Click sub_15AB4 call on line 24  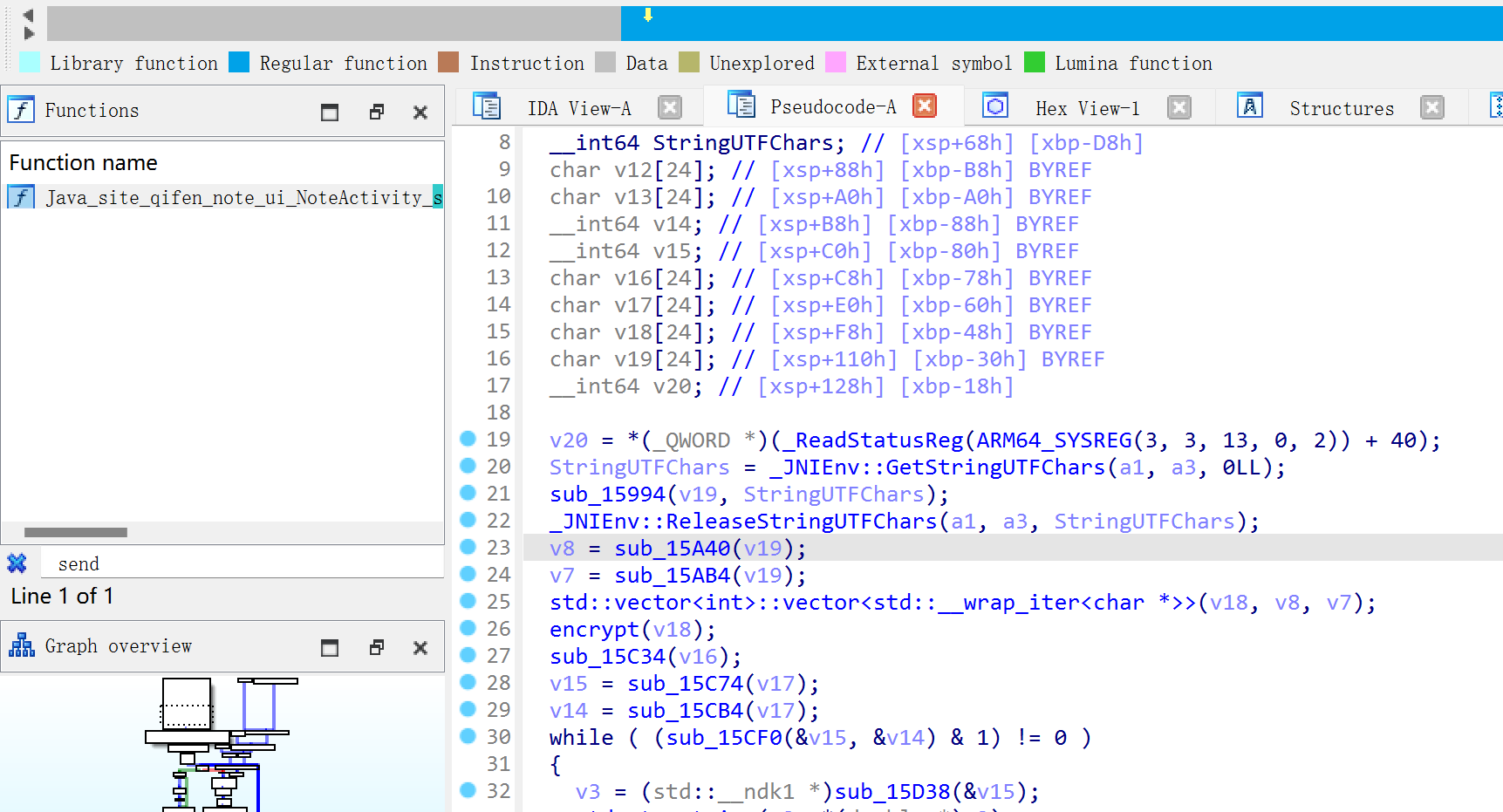click(673, 576)
